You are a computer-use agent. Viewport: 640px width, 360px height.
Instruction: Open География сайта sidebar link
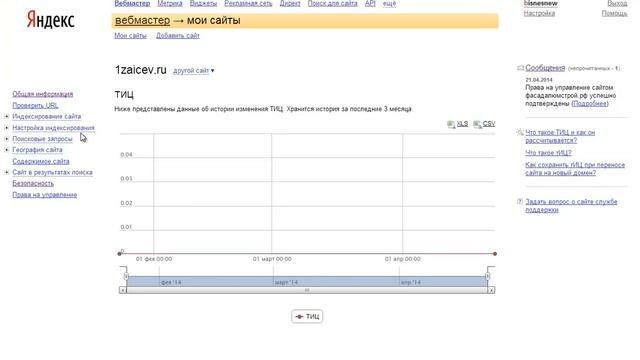tap(37, 150)
